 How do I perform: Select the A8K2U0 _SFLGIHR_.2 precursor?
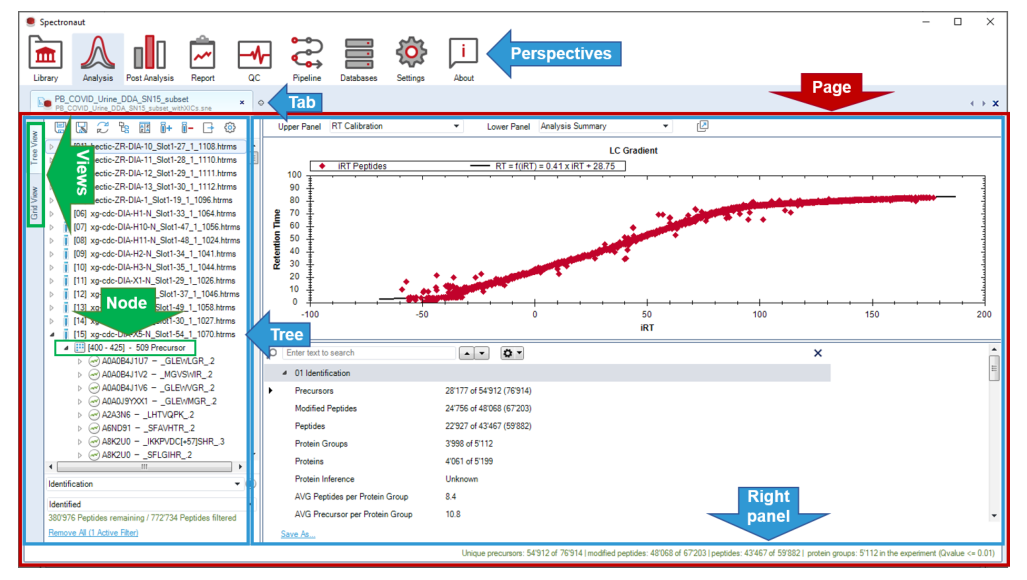click(x=147, y=455)
